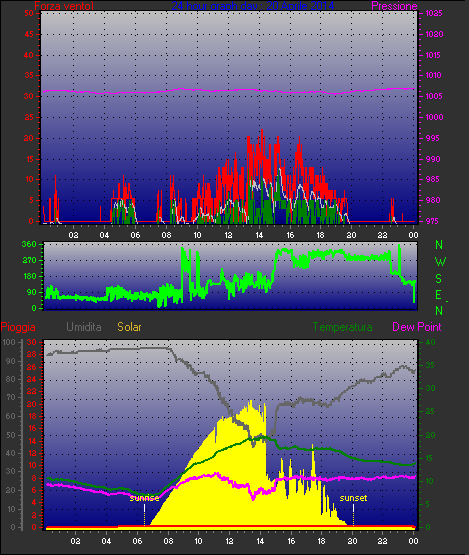Click the Forza vento axis title

(64, 6)
